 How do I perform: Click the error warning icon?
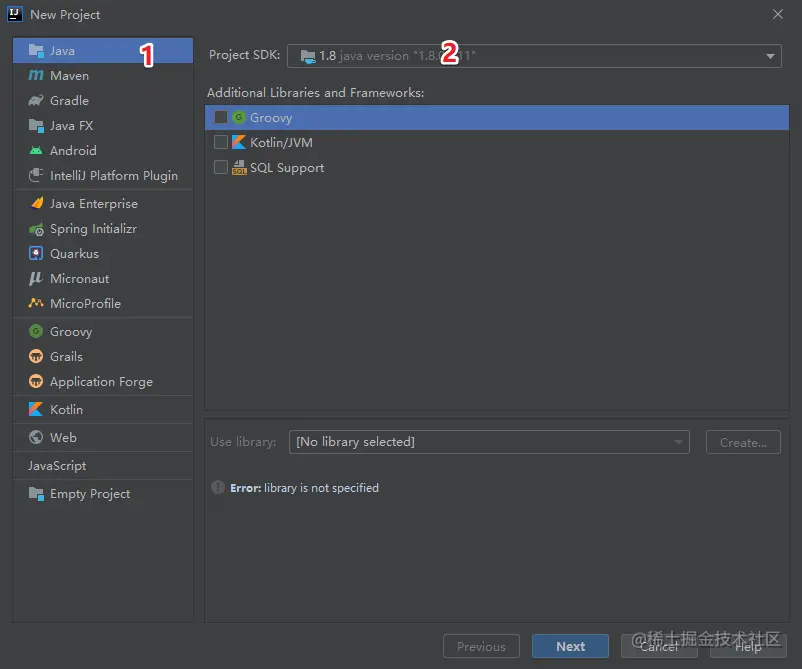[218, 487]
